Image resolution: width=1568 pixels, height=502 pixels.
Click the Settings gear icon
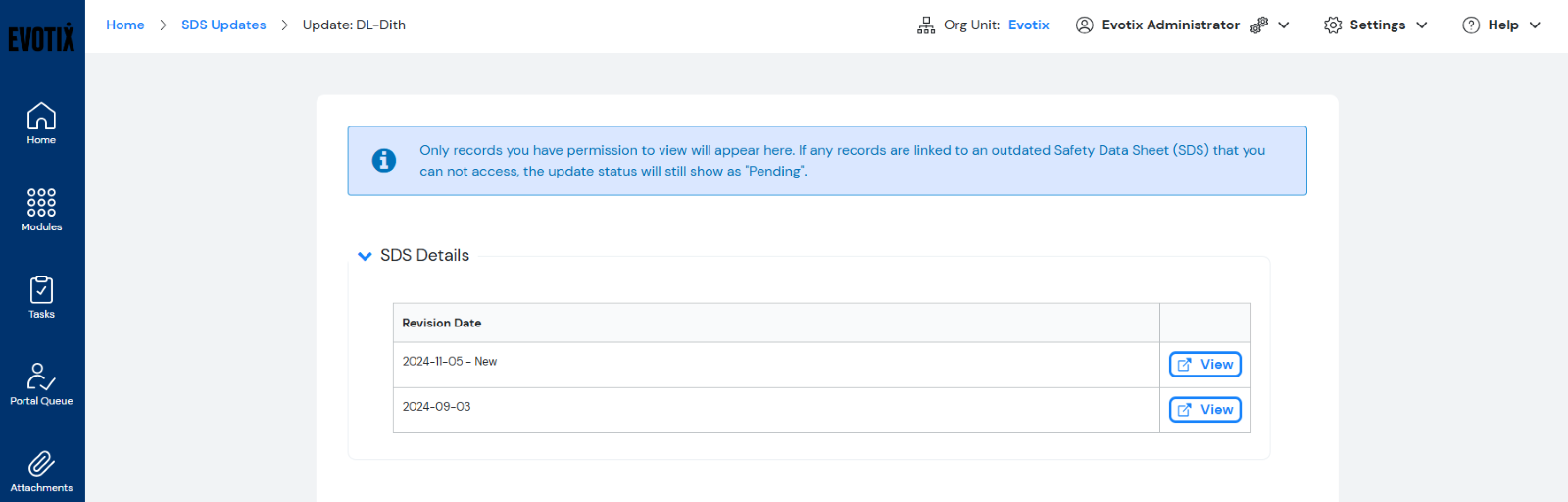click(x=1333, y=25)
